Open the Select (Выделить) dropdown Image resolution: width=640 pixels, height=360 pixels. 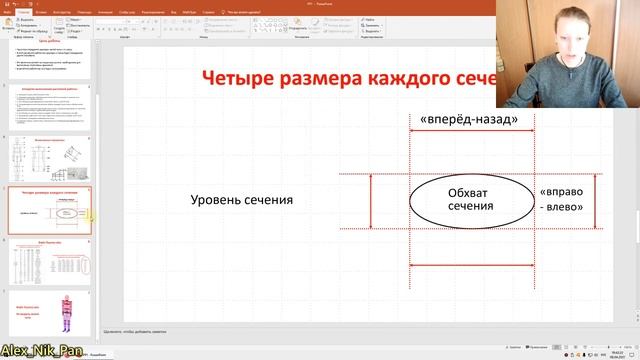click(x=371, y=31)
